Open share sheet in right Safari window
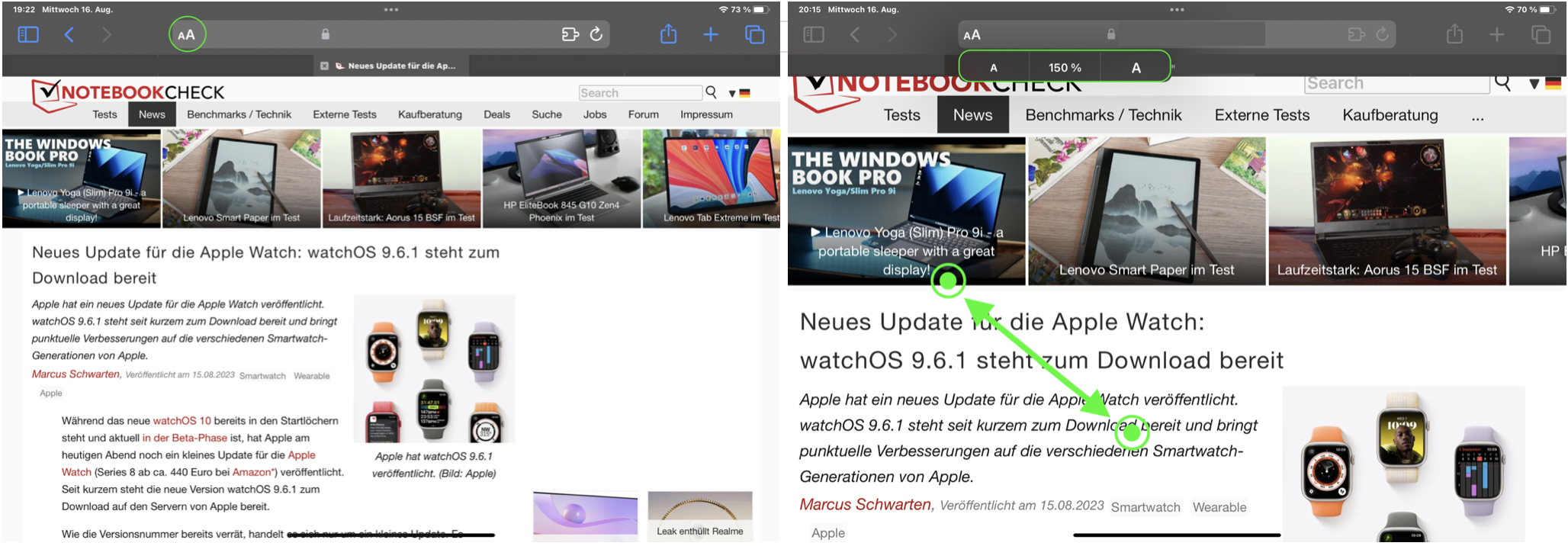The width and height of the screenshot is (1568, 546). pyautogui.click(x=1455, y=34)
